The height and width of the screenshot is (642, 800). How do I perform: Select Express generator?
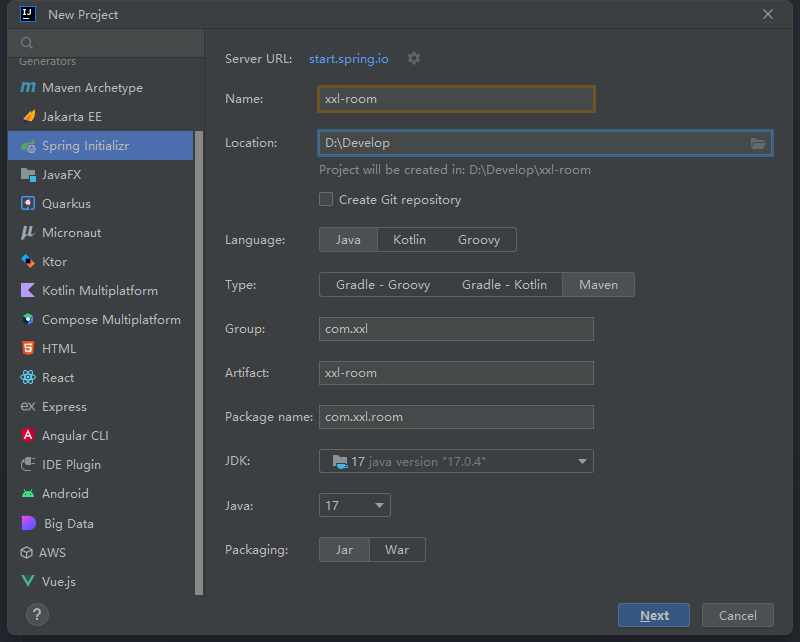pos(101,406)
